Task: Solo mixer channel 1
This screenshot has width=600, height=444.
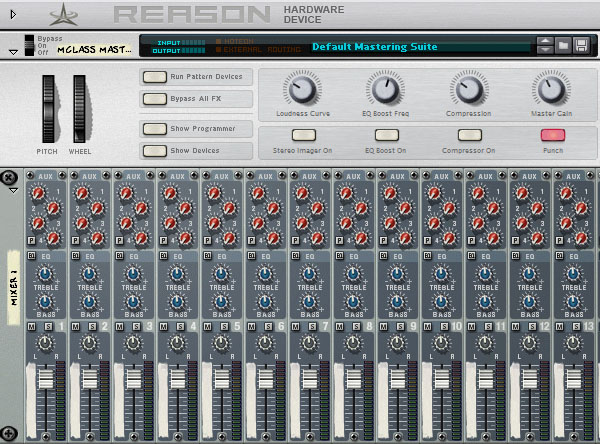Action: click(49, 327)
